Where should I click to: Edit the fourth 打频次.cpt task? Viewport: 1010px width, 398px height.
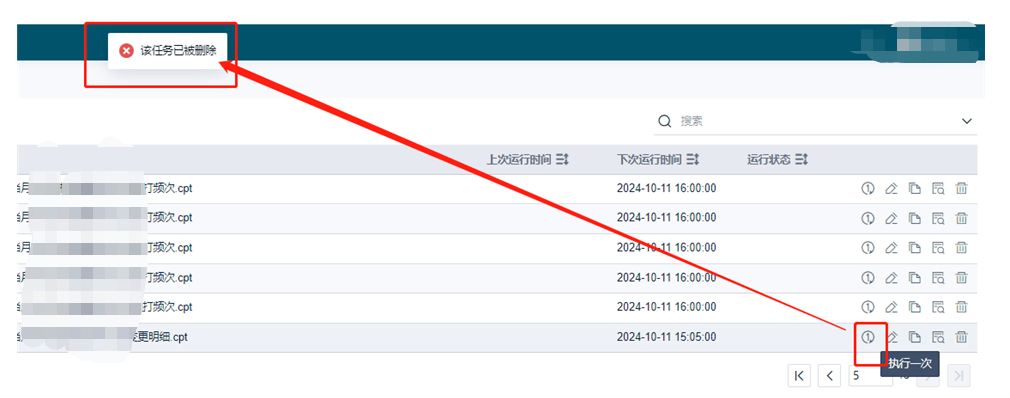pos(891,278)
